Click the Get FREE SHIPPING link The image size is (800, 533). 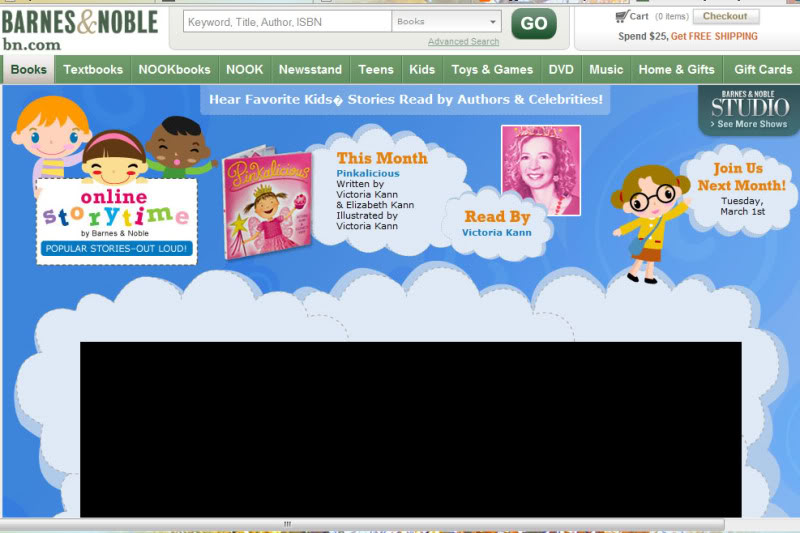pyautogui.click(x=714, y=36)
